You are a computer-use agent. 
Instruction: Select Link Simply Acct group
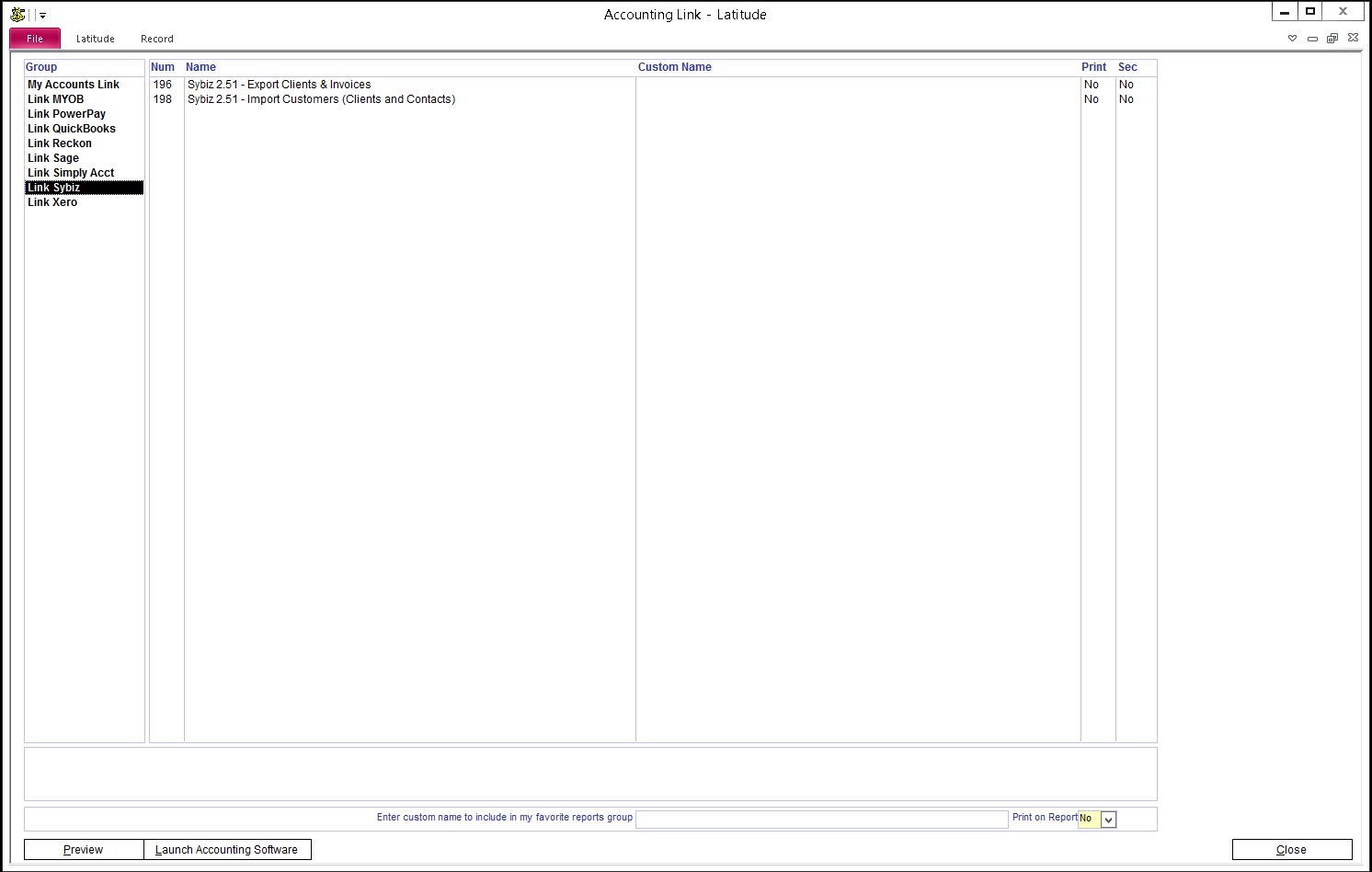click(x=84, y=173)
